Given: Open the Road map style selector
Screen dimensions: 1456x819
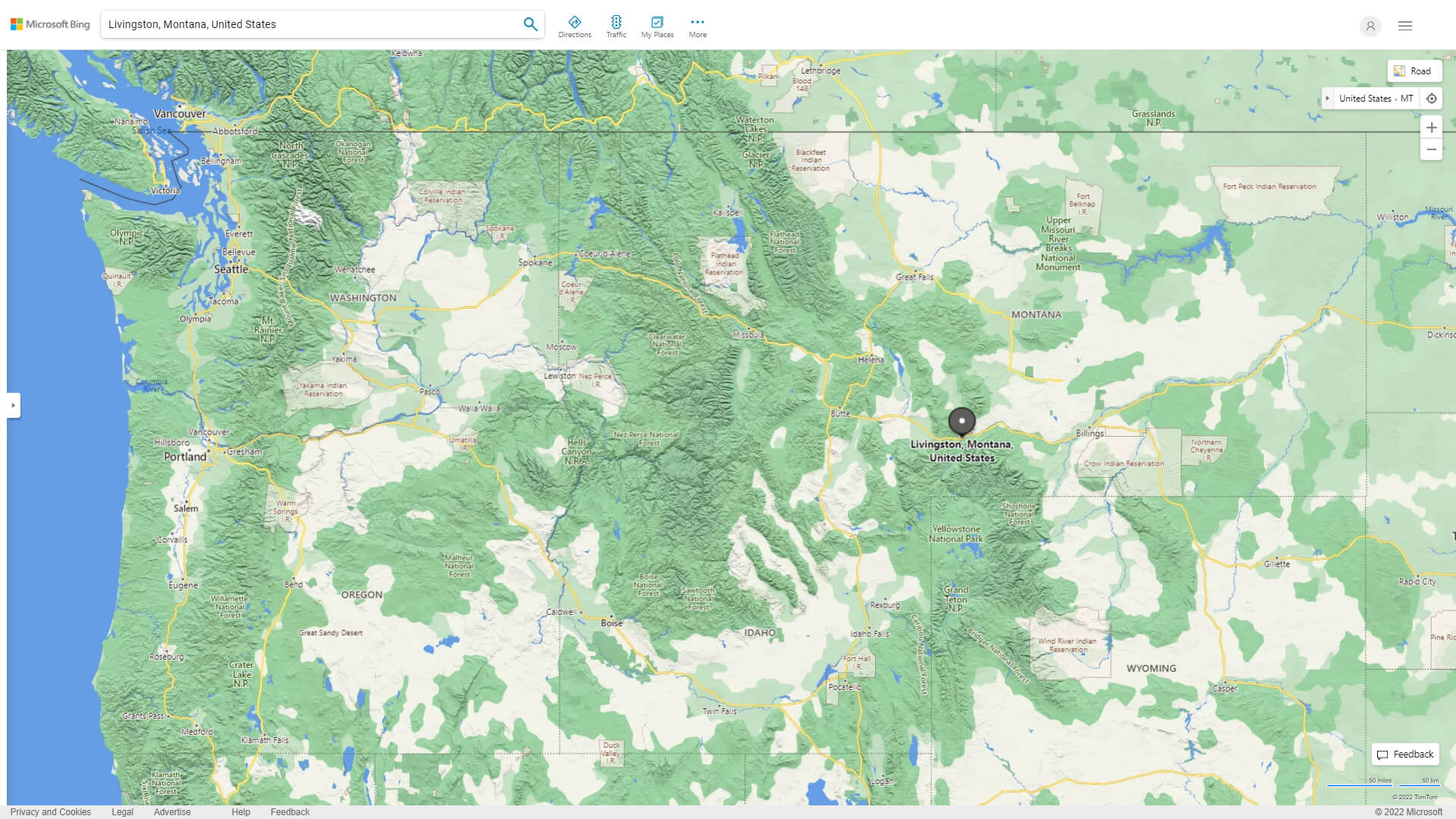Looking at the screenshot, I should (x=1414, y=71).
